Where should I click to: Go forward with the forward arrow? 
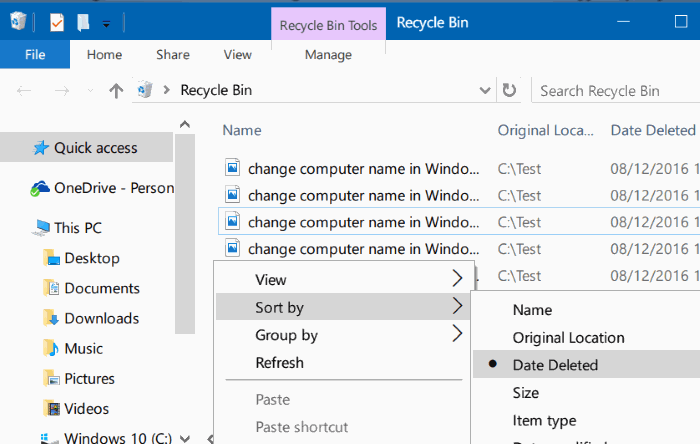point(62,91)
